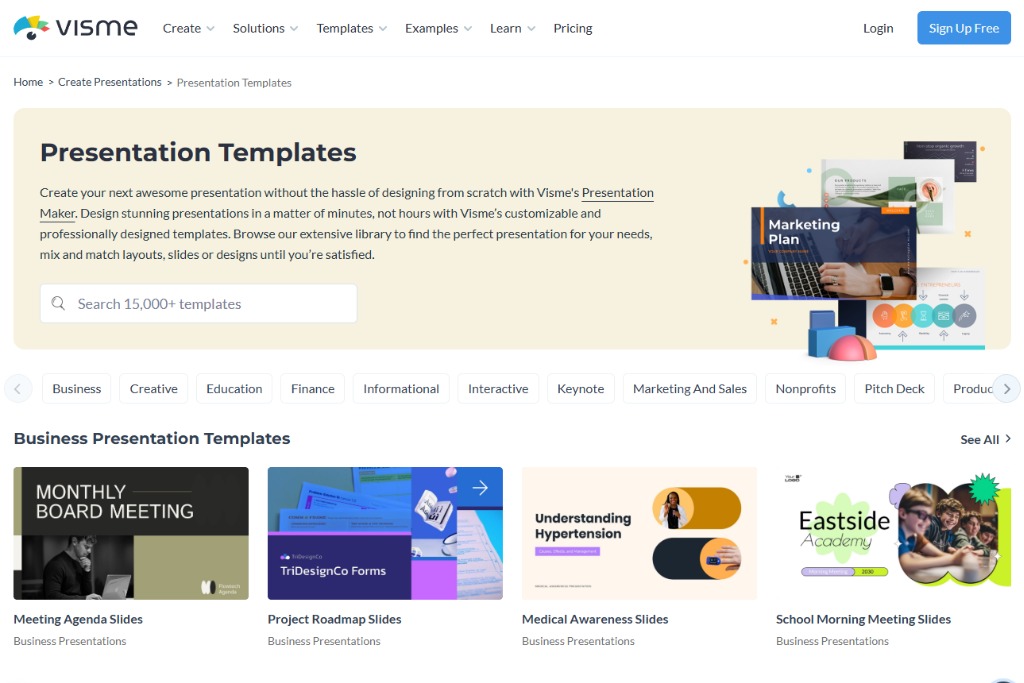This screenshot has height=683, width=1024.
Task: Select the Pitch Deck category
Action: tap(894, 389)
